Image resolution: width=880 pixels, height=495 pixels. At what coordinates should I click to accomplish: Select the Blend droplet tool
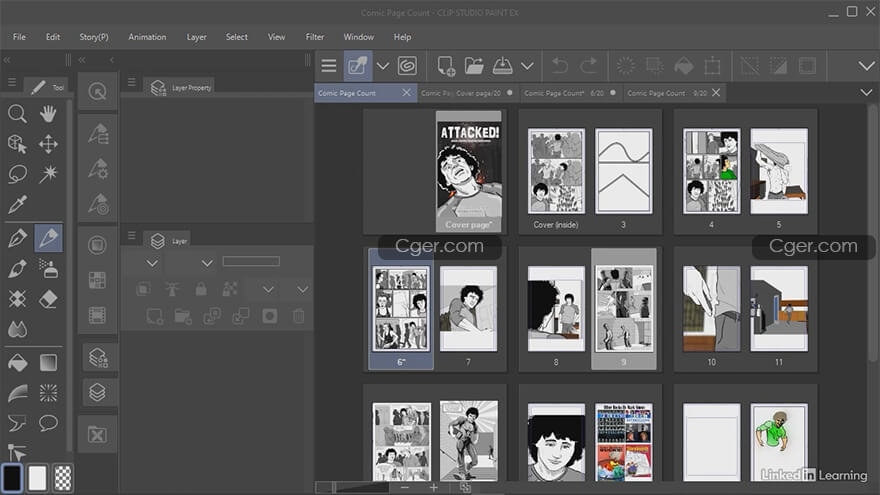click(17, 329)
